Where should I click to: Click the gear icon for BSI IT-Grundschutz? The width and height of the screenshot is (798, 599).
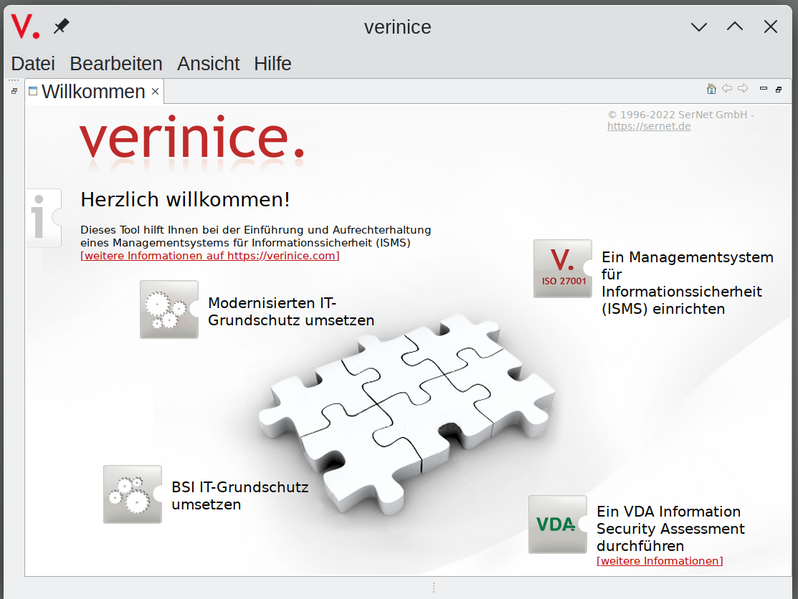pyautogui.click(x=132, y=494)
